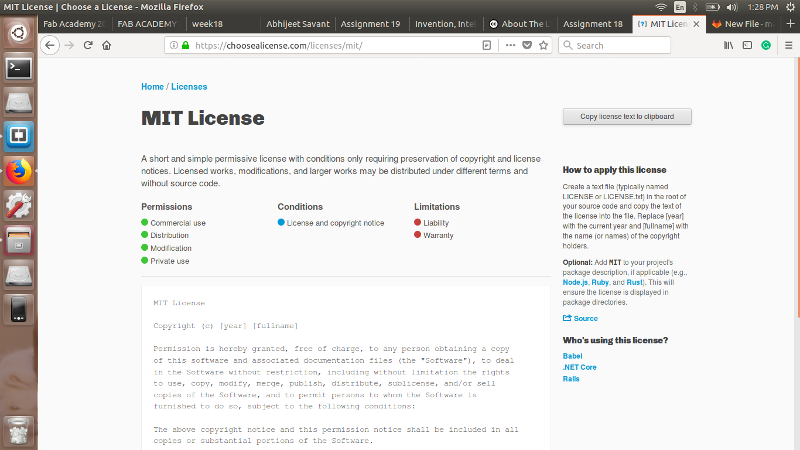Open the Firefox hamburger menu
800x450 pixels.
[786, 45]
